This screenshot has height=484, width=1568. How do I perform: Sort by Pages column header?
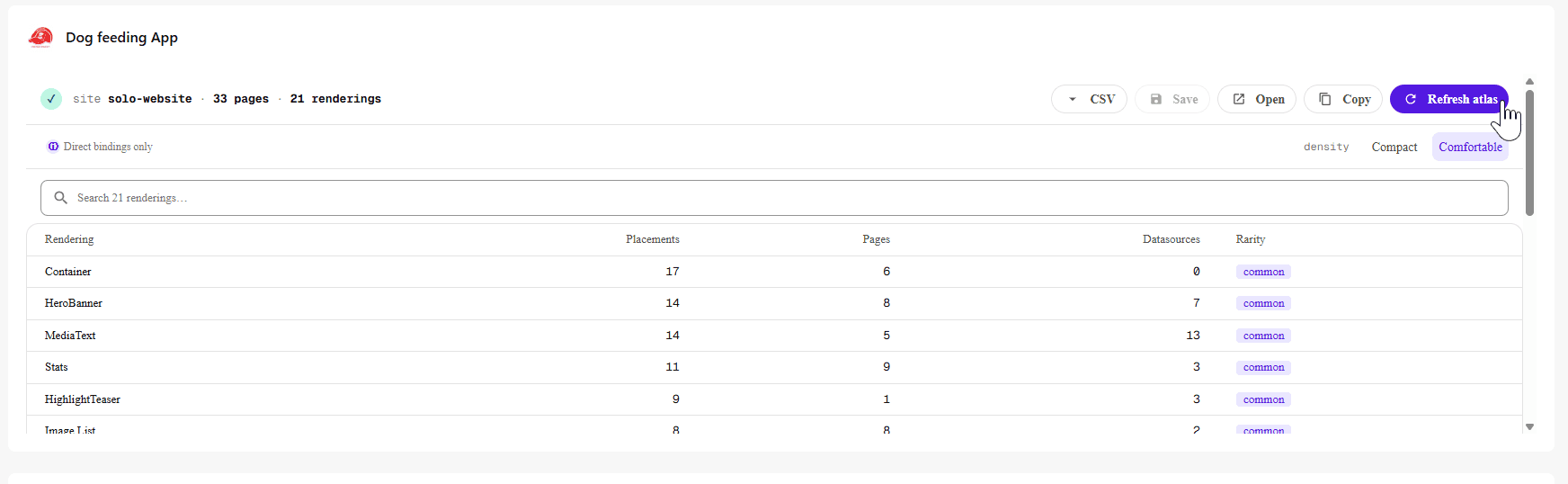(876, 239)
